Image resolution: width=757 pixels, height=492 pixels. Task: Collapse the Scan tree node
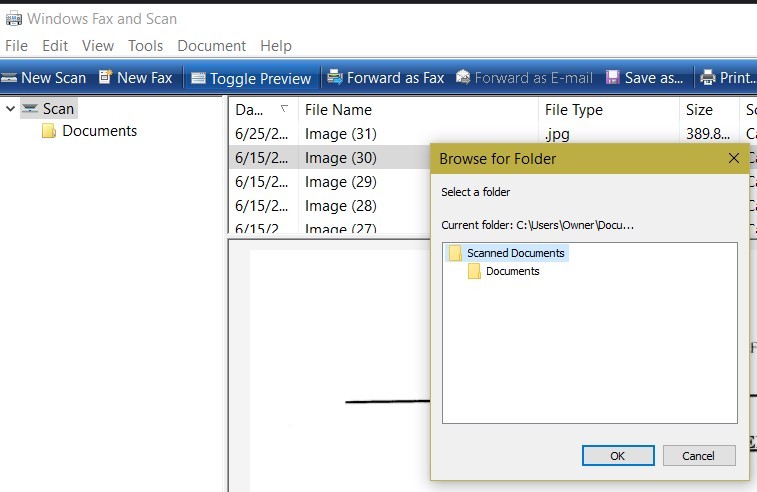11,109
